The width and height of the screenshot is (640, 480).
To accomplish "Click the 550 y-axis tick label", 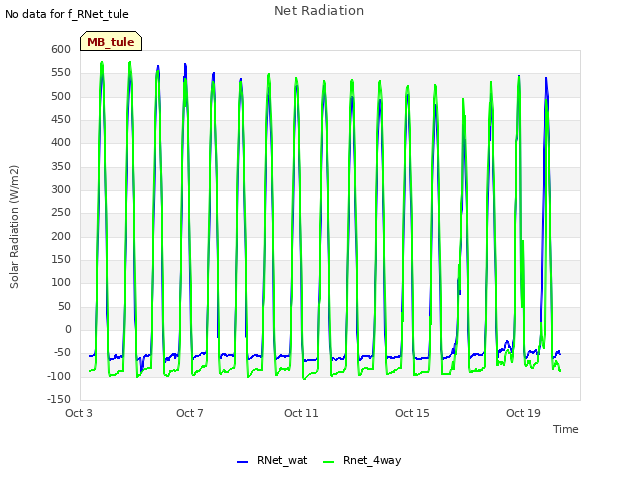I will [x=61, y=73].
